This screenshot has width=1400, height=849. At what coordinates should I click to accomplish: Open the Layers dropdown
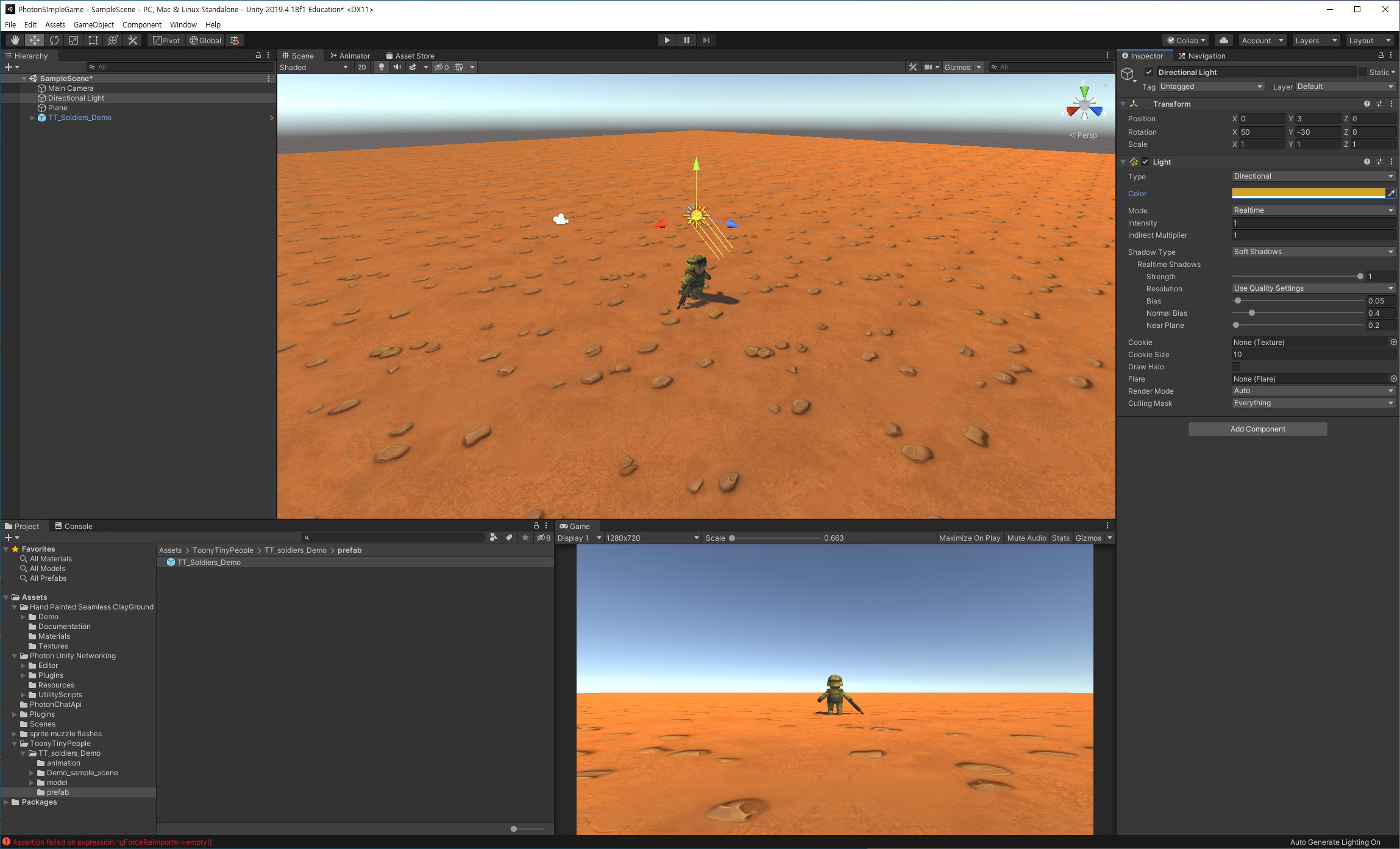[1315, 40]
